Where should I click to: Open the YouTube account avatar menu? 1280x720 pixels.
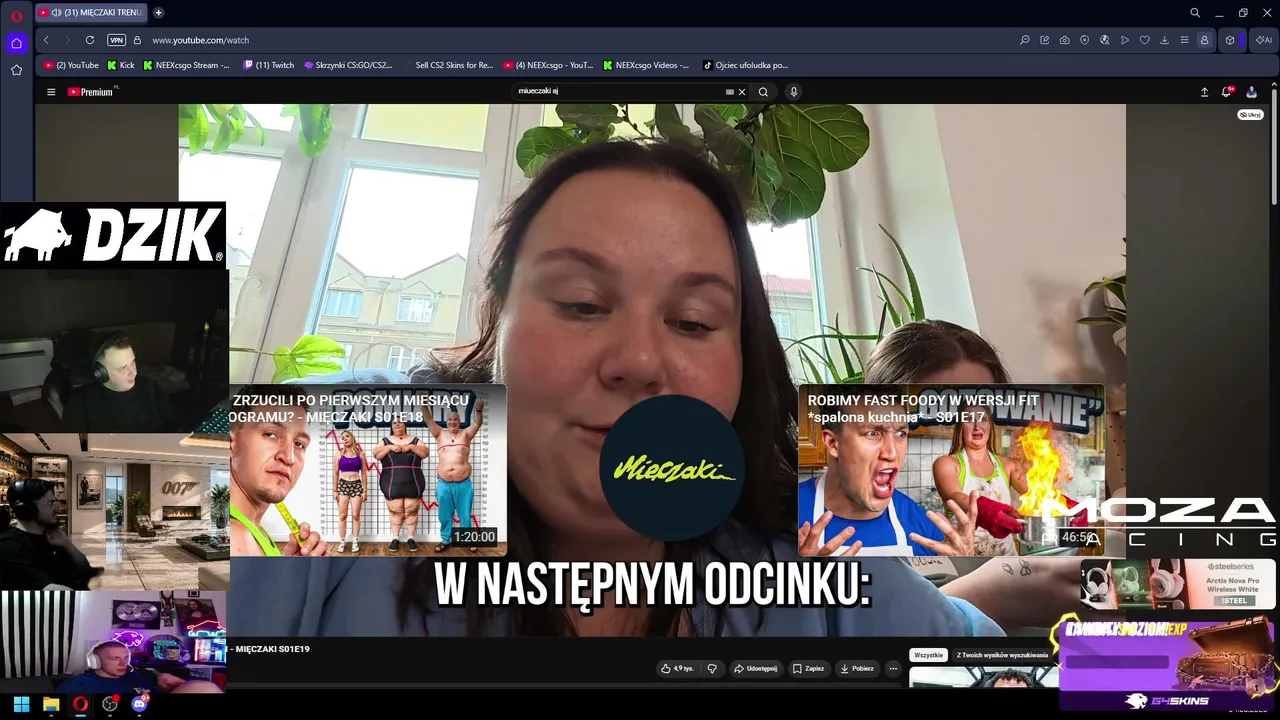(x=1251, y=92)
